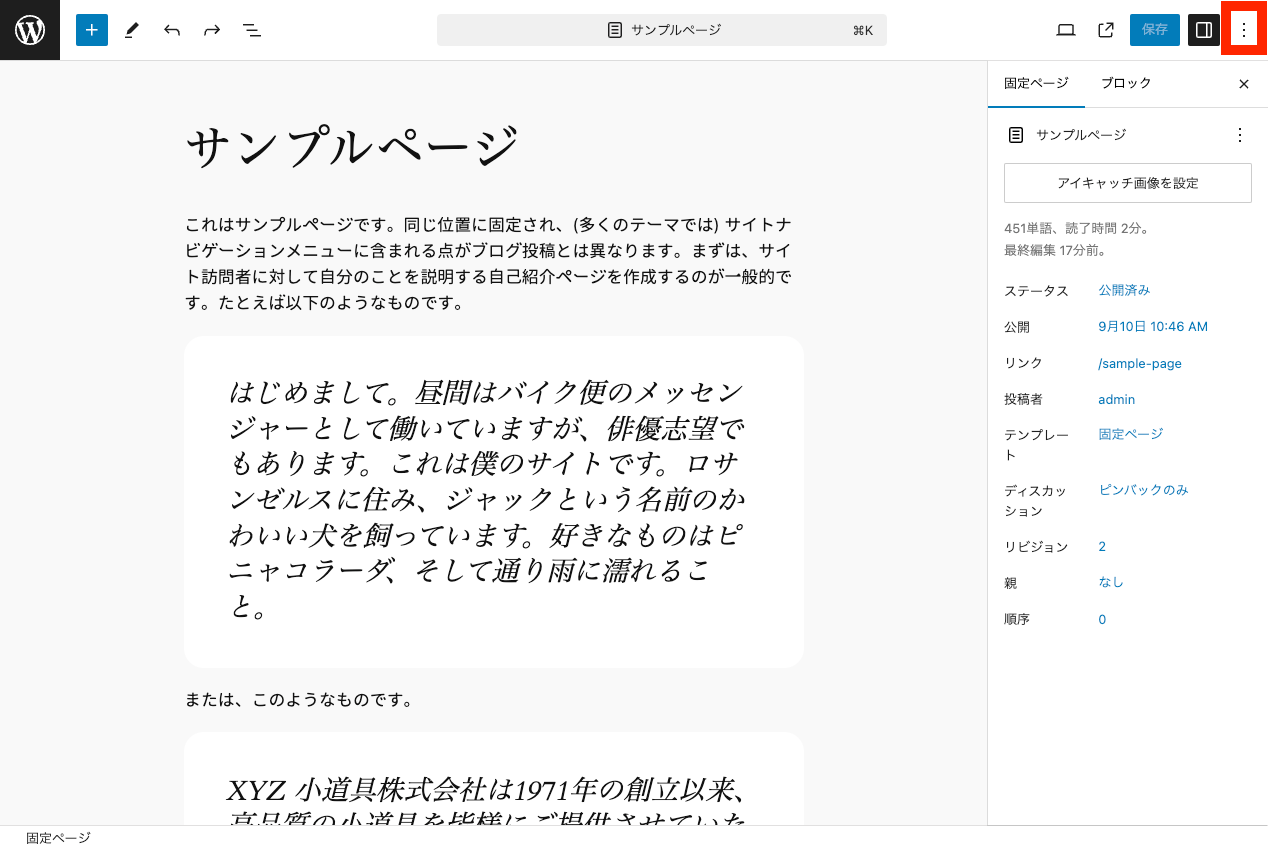Image resolution: width=1268 pixels, height=849 pixels.
Task: Set parent page なし
Action: pos(1111,582)
